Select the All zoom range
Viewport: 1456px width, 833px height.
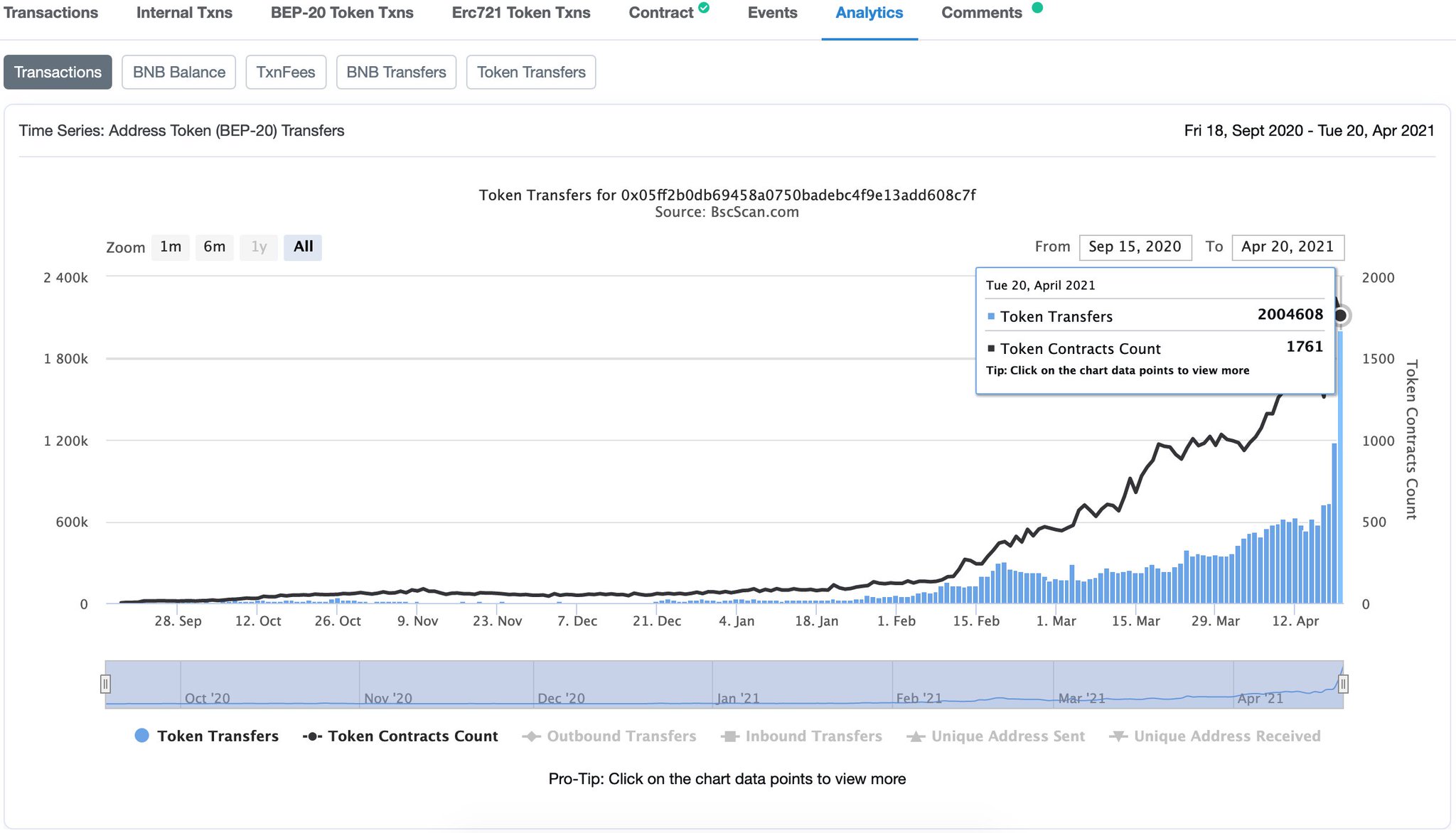pos(303,247)
